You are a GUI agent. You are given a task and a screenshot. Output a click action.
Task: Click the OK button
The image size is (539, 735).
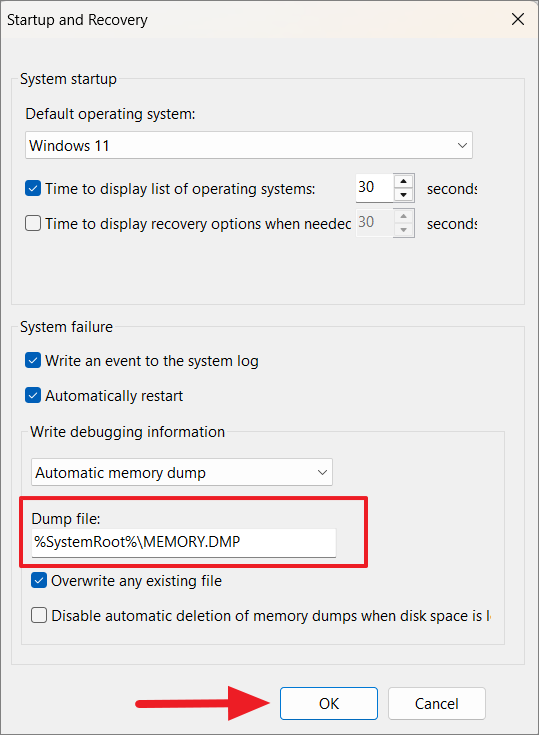pos(329,703)
